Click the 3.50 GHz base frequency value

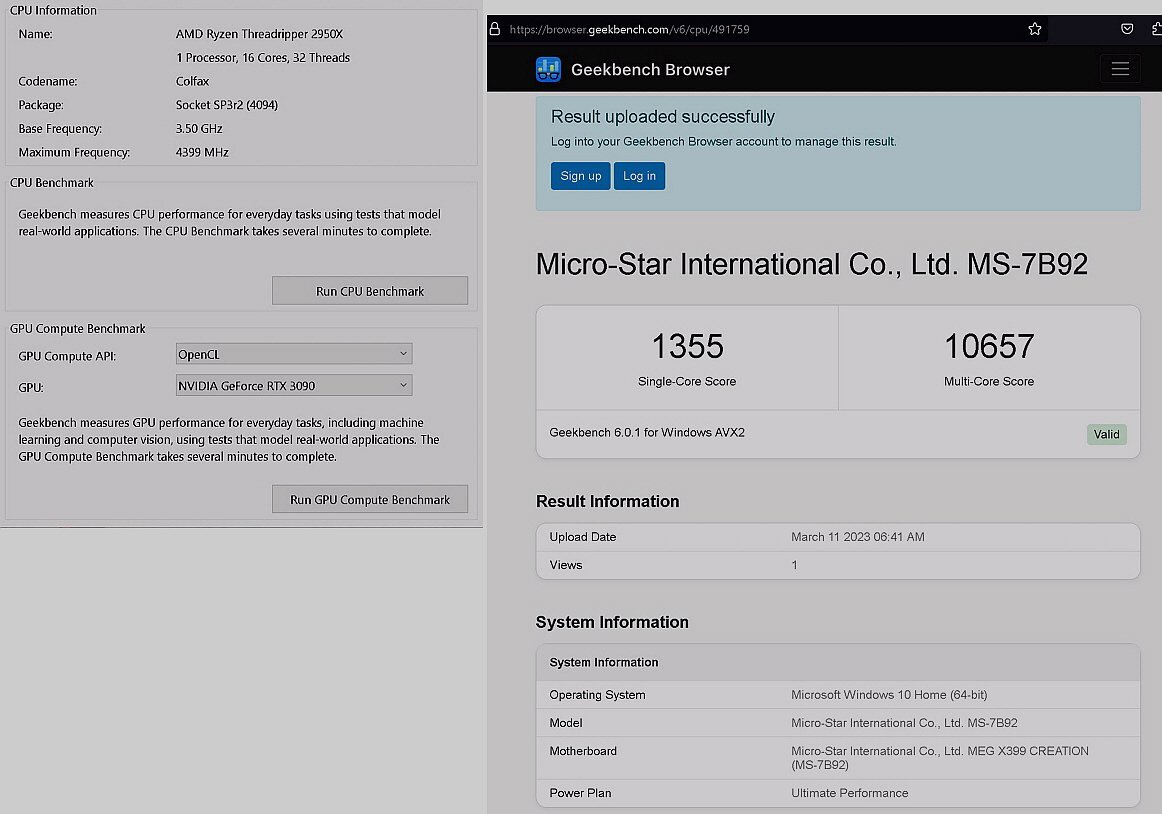click(x=199, y=129)
